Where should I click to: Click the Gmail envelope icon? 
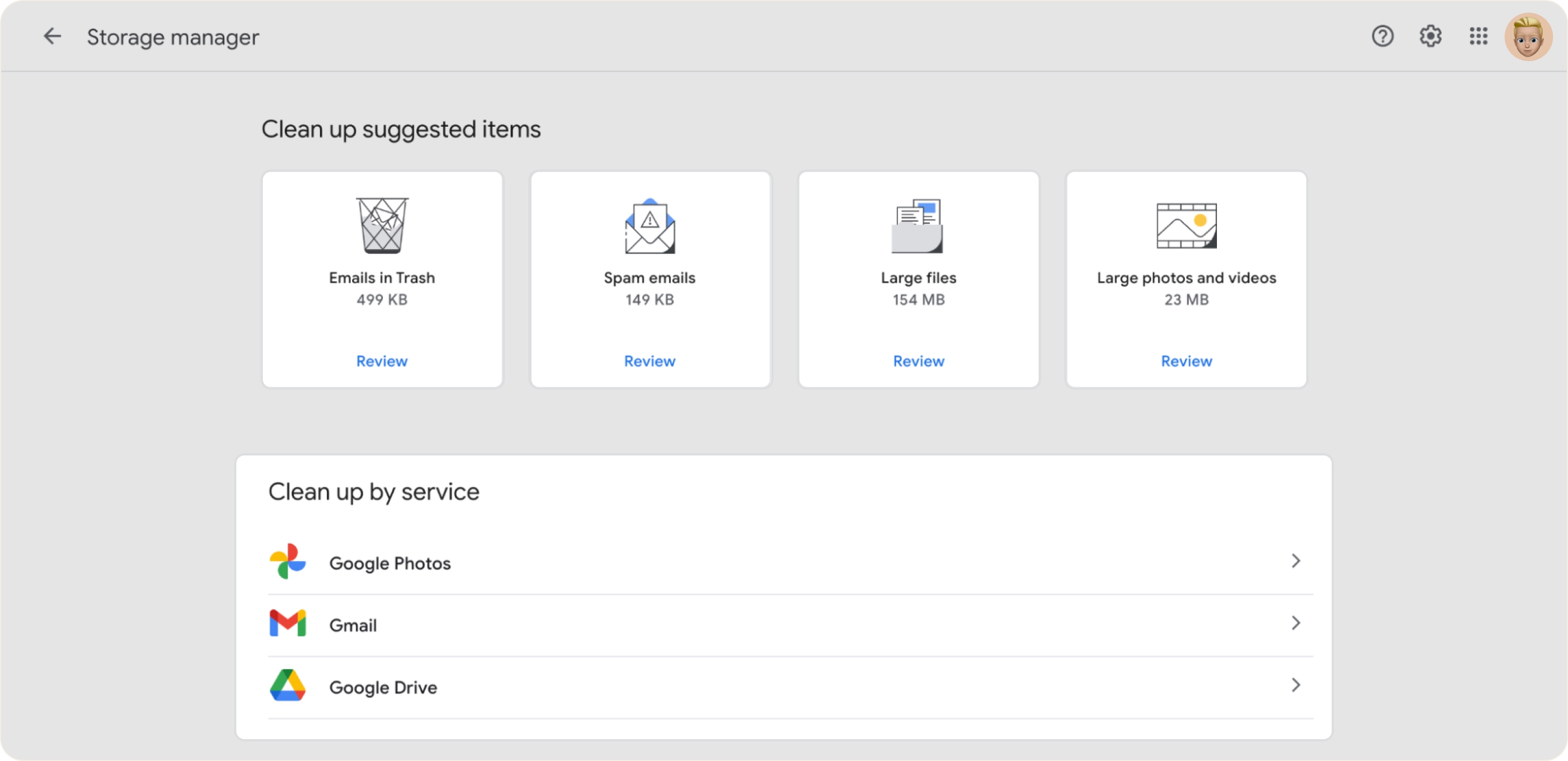click(x=287, y=623)
